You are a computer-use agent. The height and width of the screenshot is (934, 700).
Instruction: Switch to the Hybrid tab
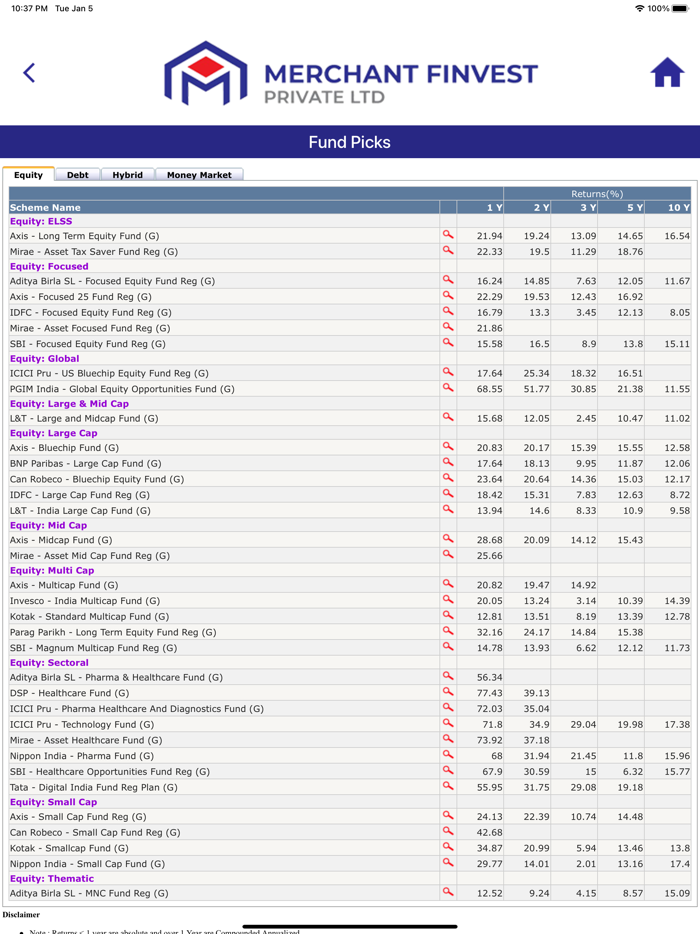(x=127, y=175)
